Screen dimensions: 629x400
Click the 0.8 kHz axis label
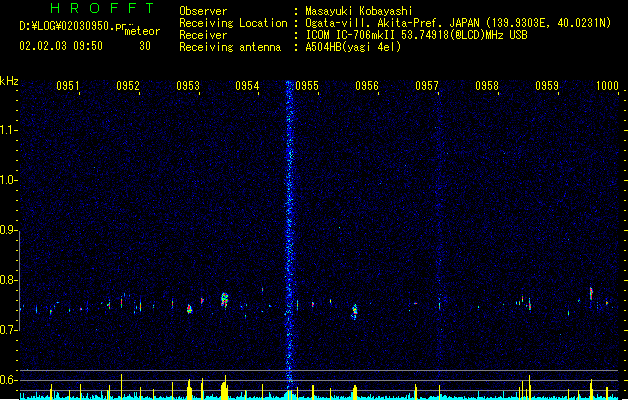coord(8,280)
